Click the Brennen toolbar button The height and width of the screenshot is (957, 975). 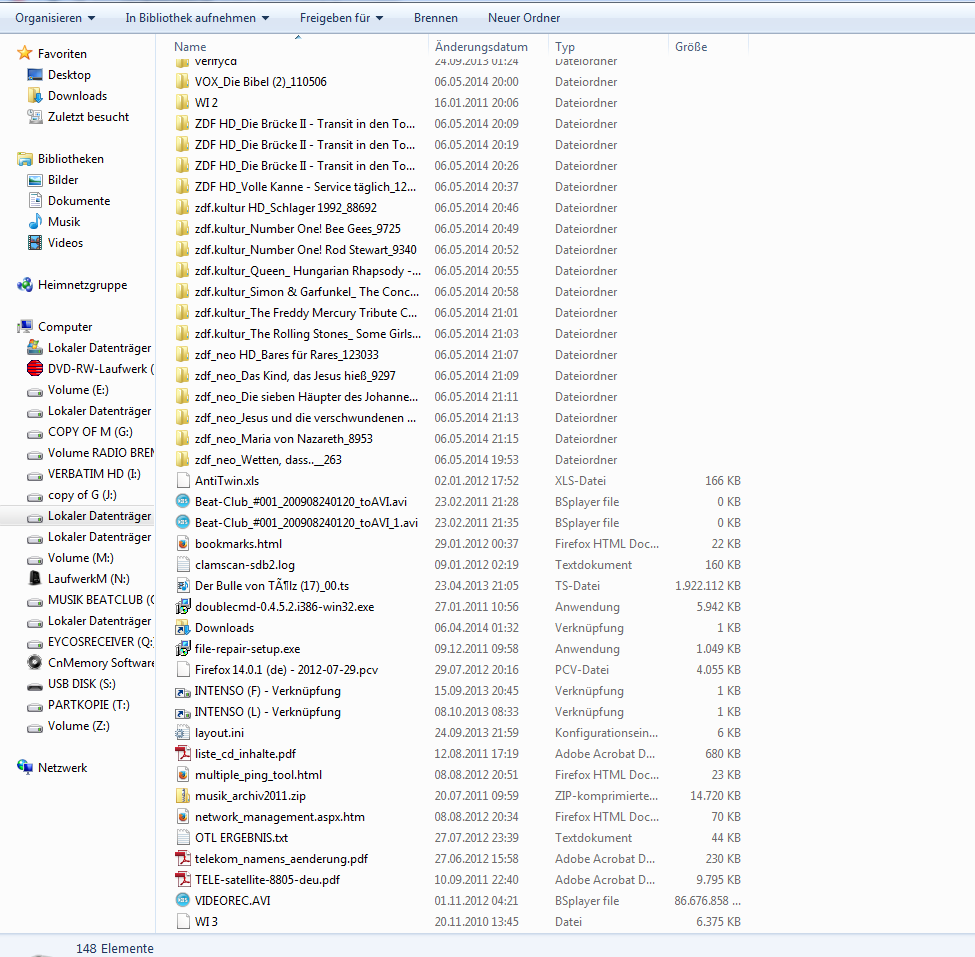point(436,18)
